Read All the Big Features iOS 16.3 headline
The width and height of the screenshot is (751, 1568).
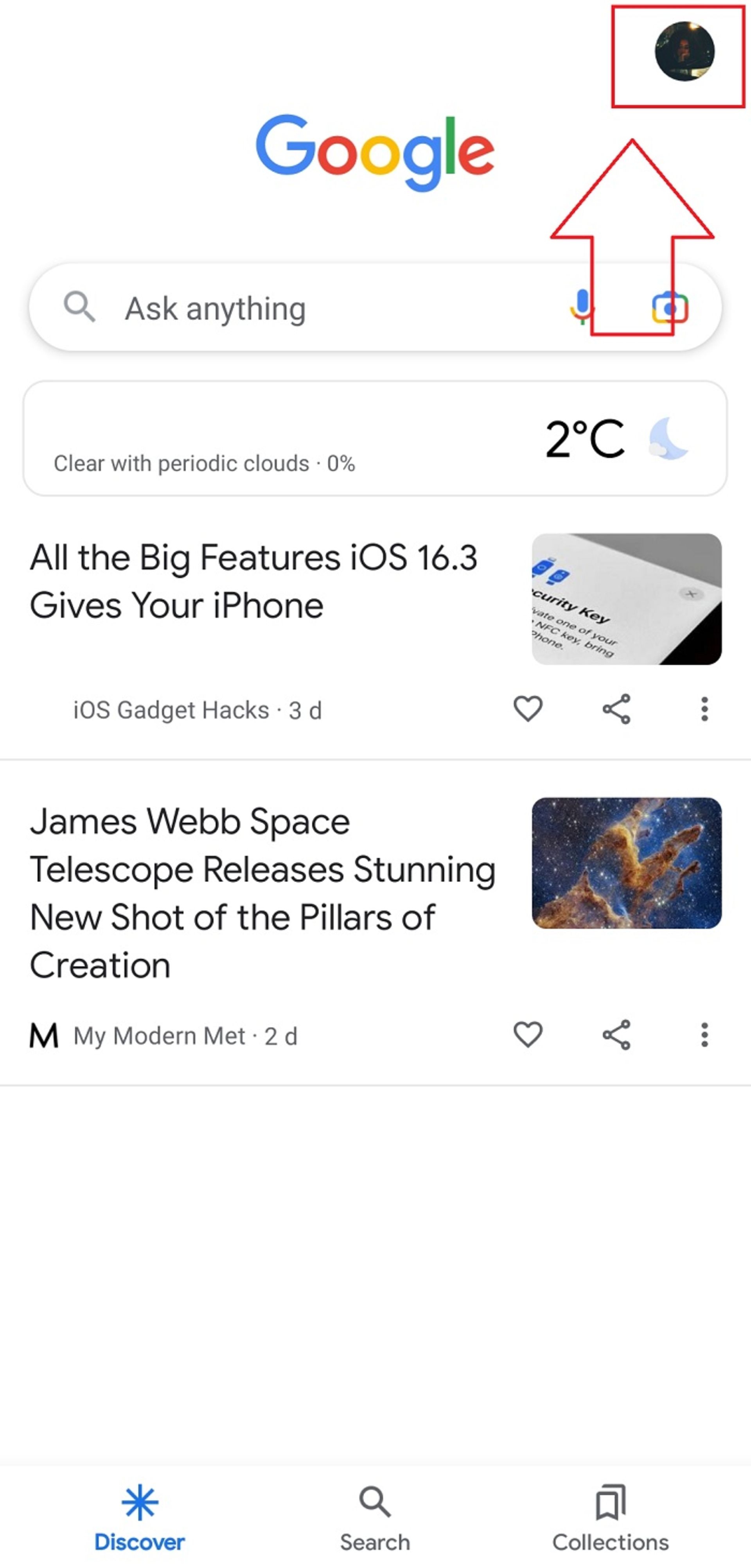pyautogui.click(x=253, y=581)
